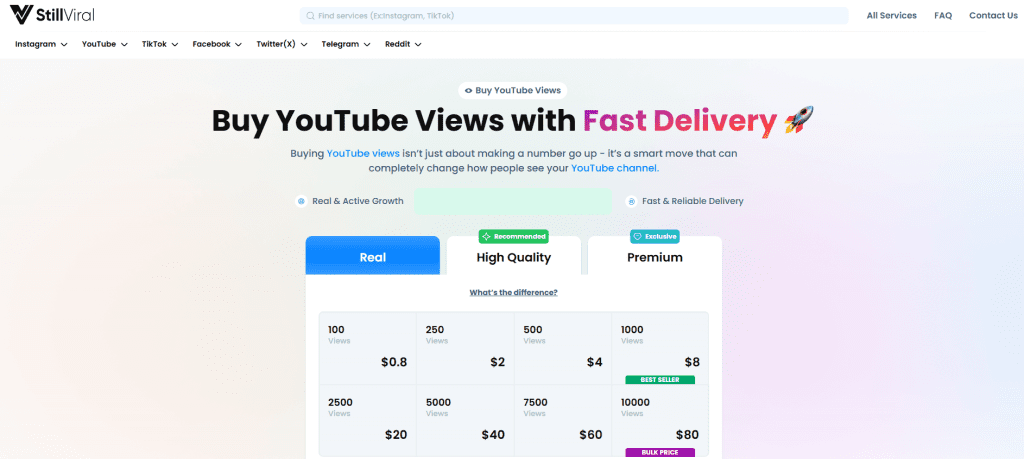Image resolution: width=1024 pixels, height=459 pixels.
Task: Select the 250 Views $2 package
Action: tap(465, 348)
